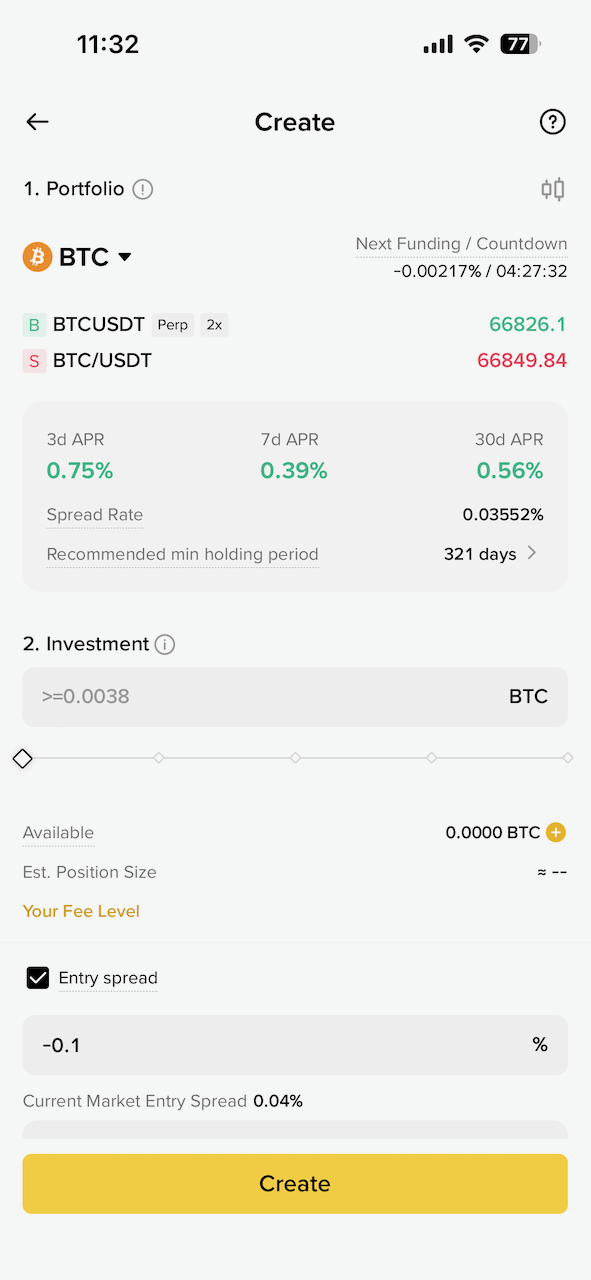This screenshot has height=1280, width=591.
Task: Tap the Portfolio info icon
Action: click(x=143, y=189)
